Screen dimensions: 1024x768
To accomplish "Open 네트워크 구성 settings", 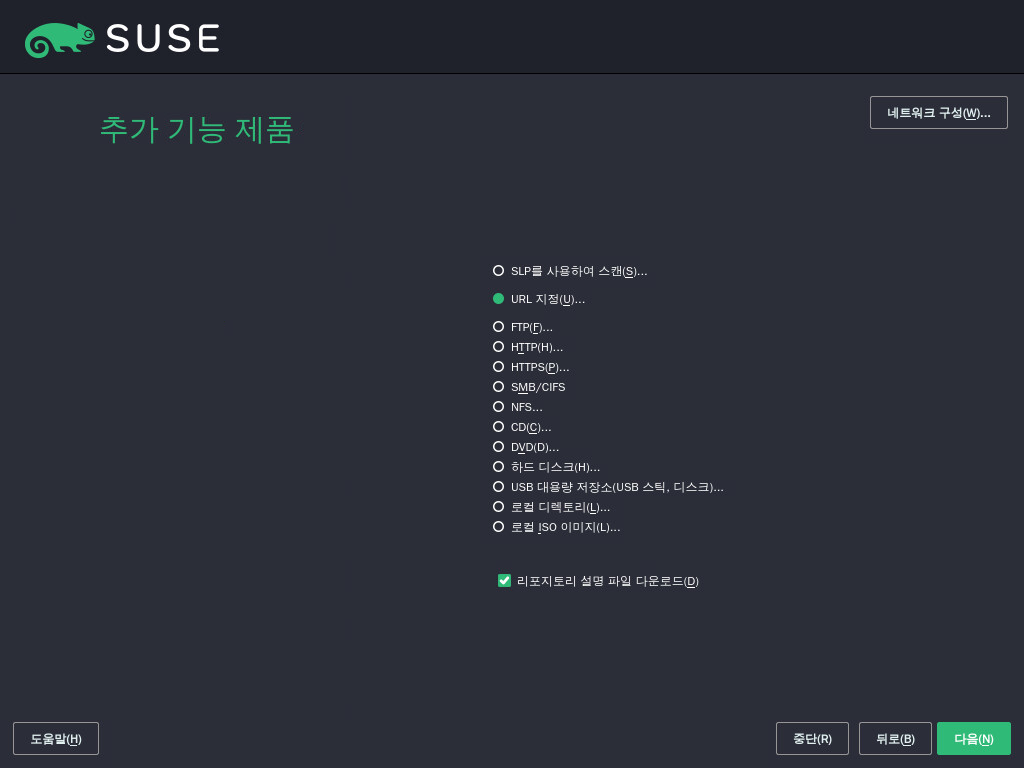I will point(938,113).
